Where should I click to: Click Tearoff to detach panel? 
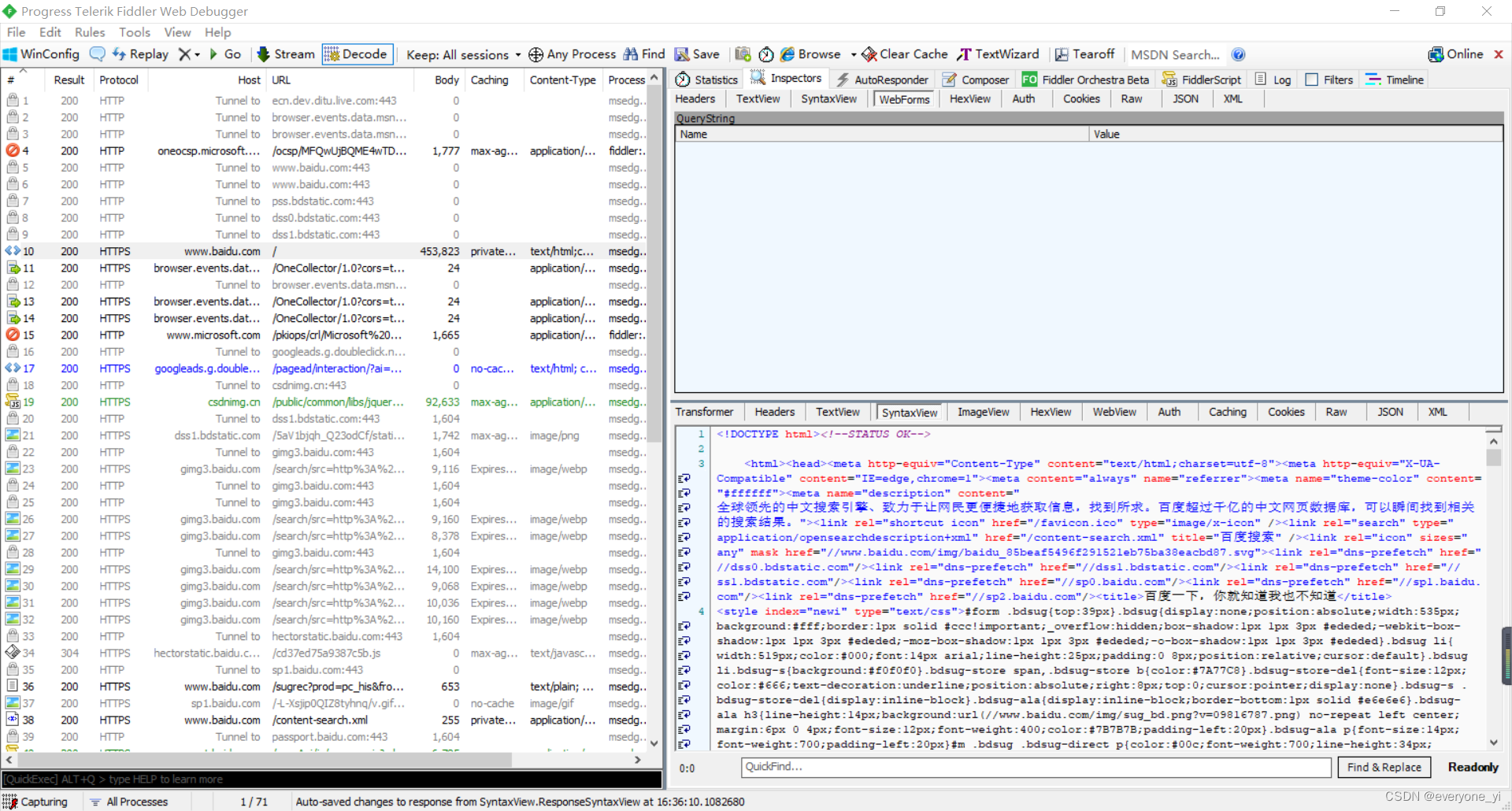tap(1084, 54)
